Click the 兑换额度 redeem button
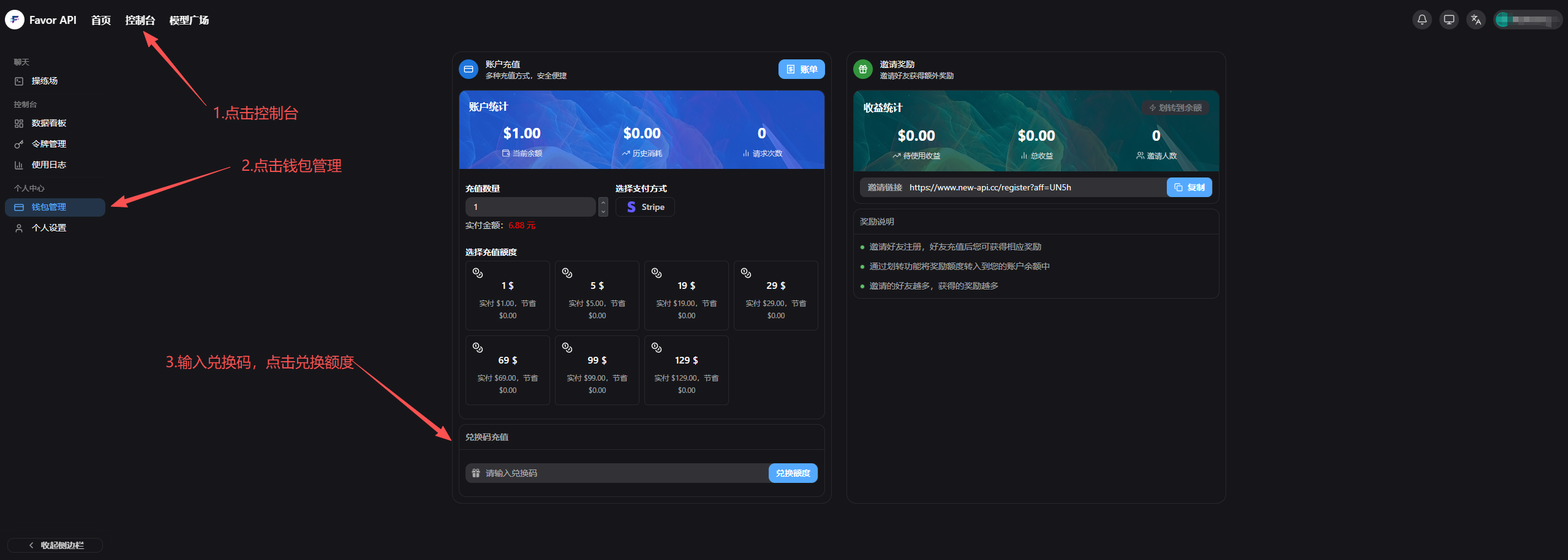Viewport: 1568px width, 560px height. pyautogui.click(x=793, y=473)
